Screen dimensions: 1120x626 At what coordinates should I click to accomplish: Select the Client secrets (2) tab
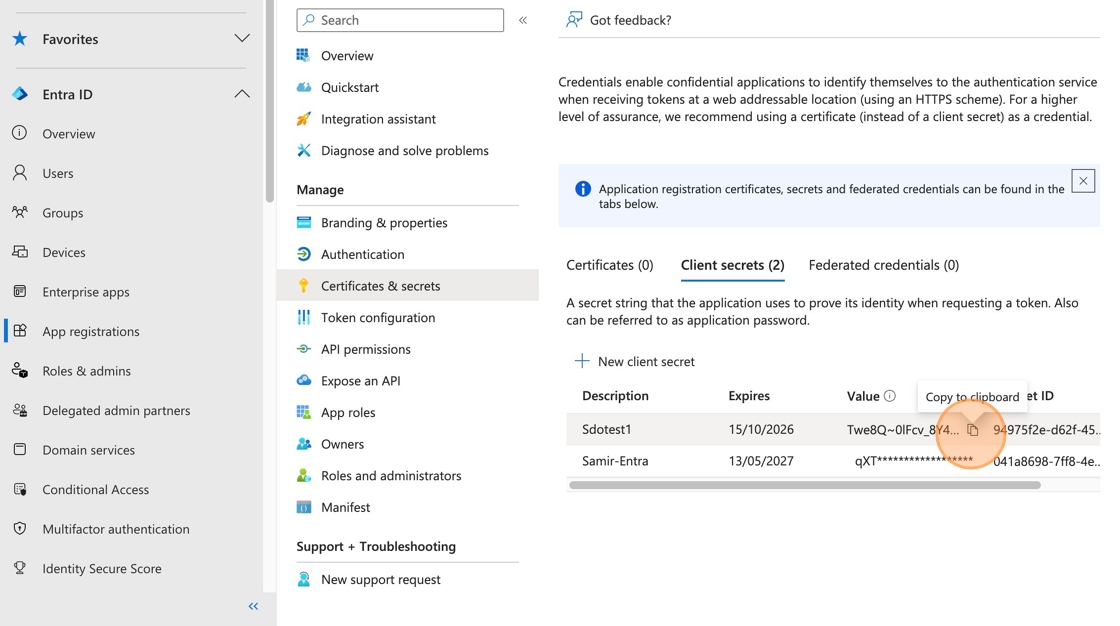coord(732,265)
